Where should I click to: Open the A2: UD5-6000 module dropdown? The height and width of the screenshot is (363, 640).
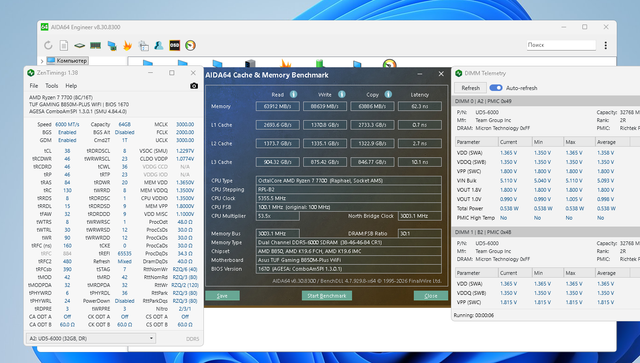pos(91,338)
